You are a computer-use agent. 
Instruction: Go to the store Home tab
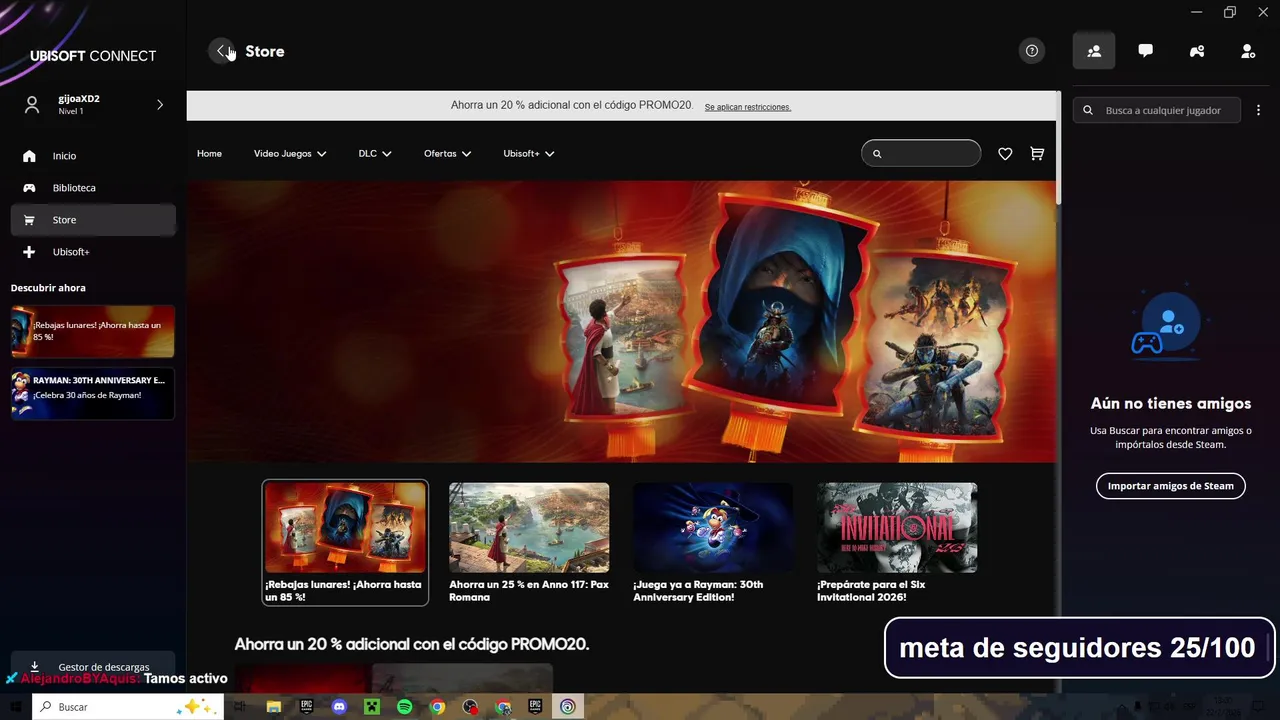[209, 154]
